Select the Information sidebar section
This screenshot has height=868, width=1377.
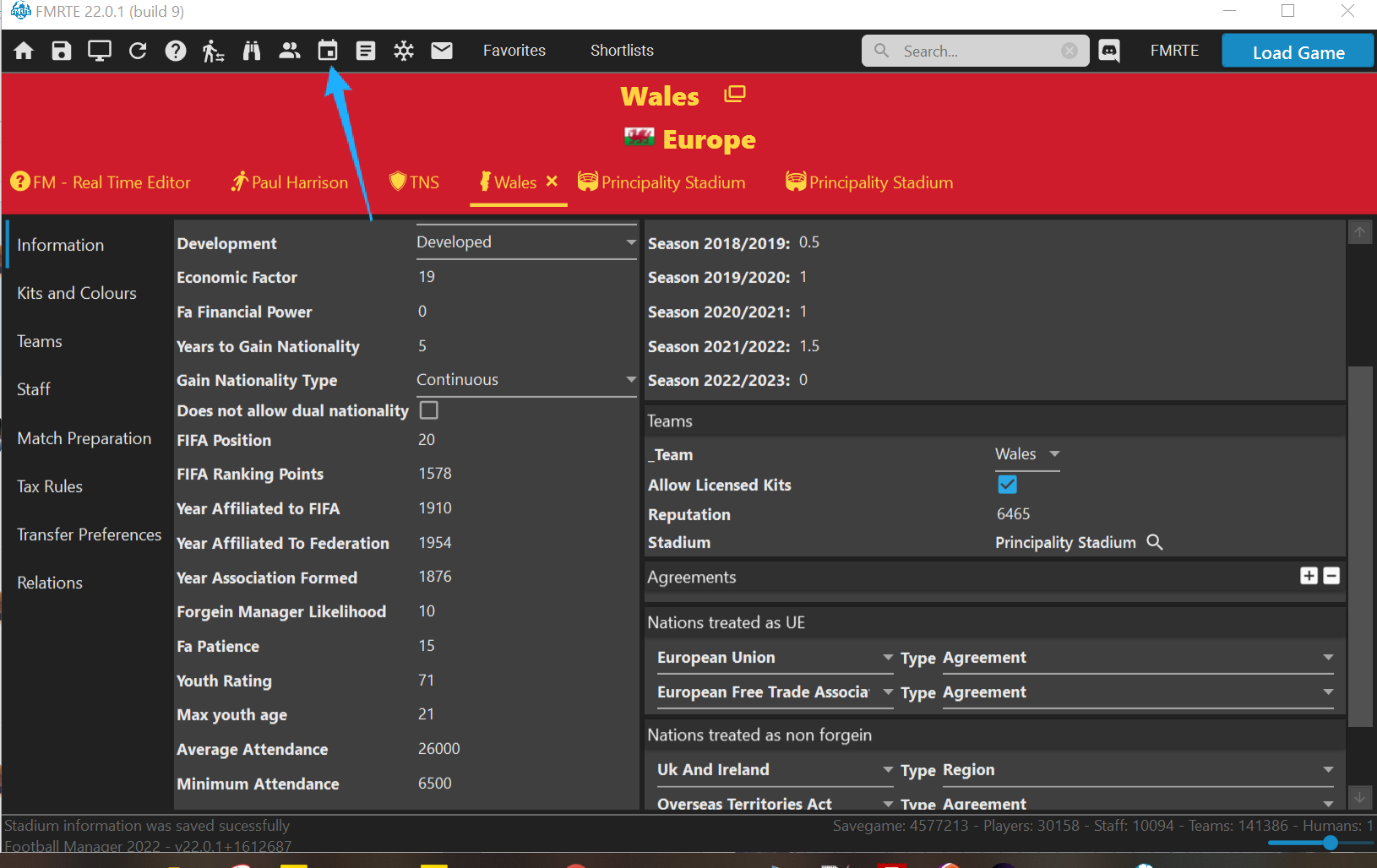click(61, 245)
